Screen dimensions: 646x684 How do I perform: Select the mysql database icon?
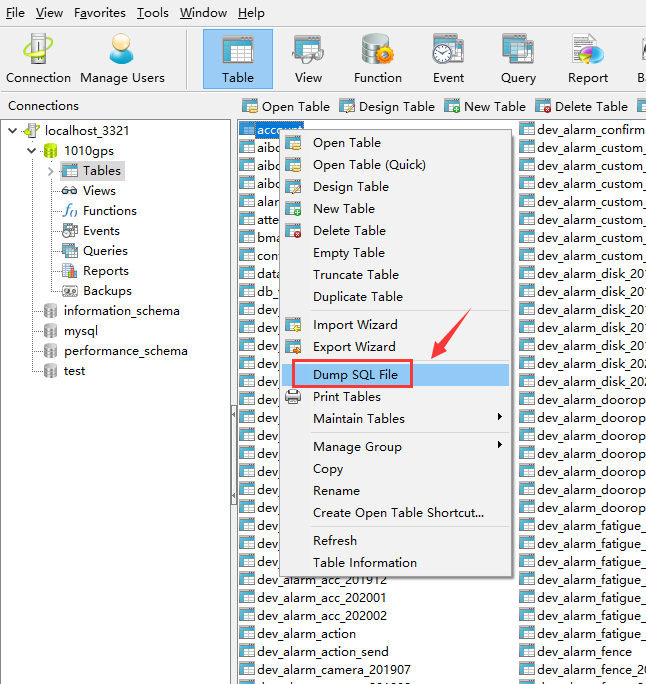point(51,331)
